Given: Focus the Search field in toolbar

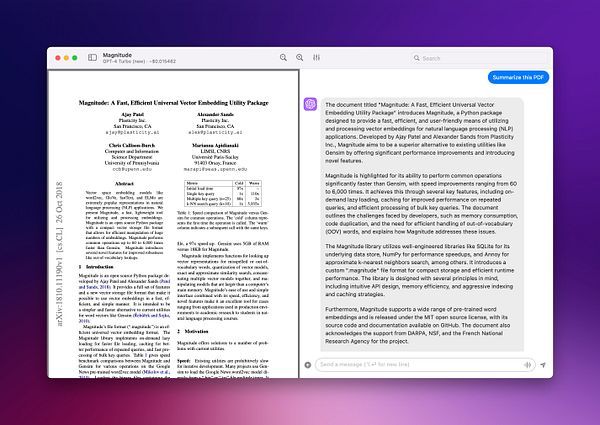Looking at the screenshot, I should [x=479, y=58].
